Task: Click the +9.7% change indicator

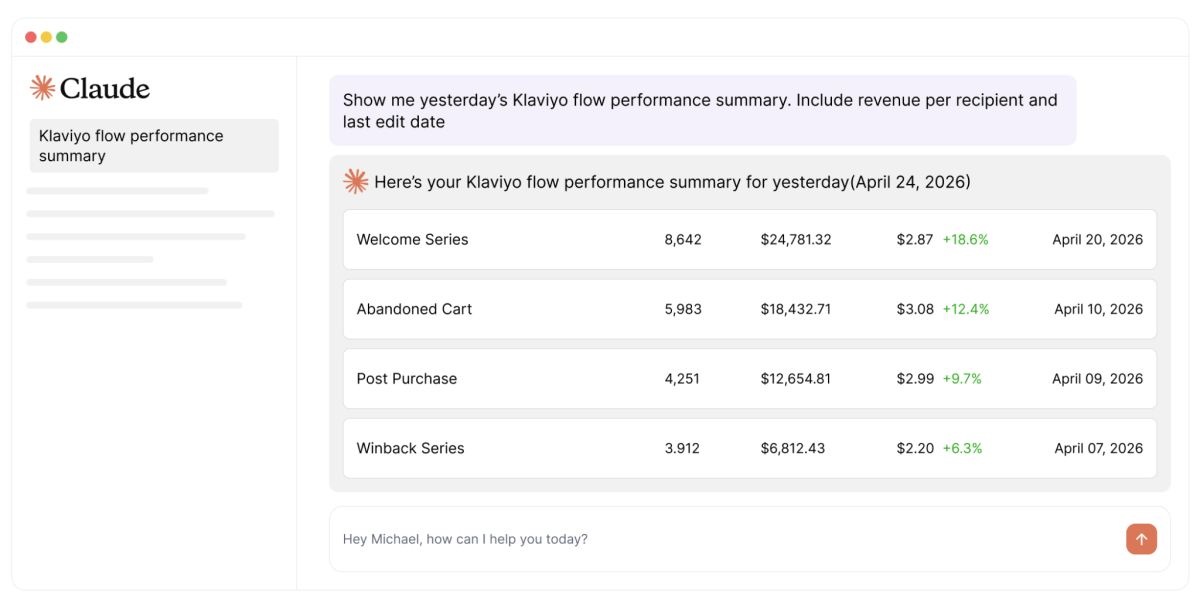Action: coord(962,379)
